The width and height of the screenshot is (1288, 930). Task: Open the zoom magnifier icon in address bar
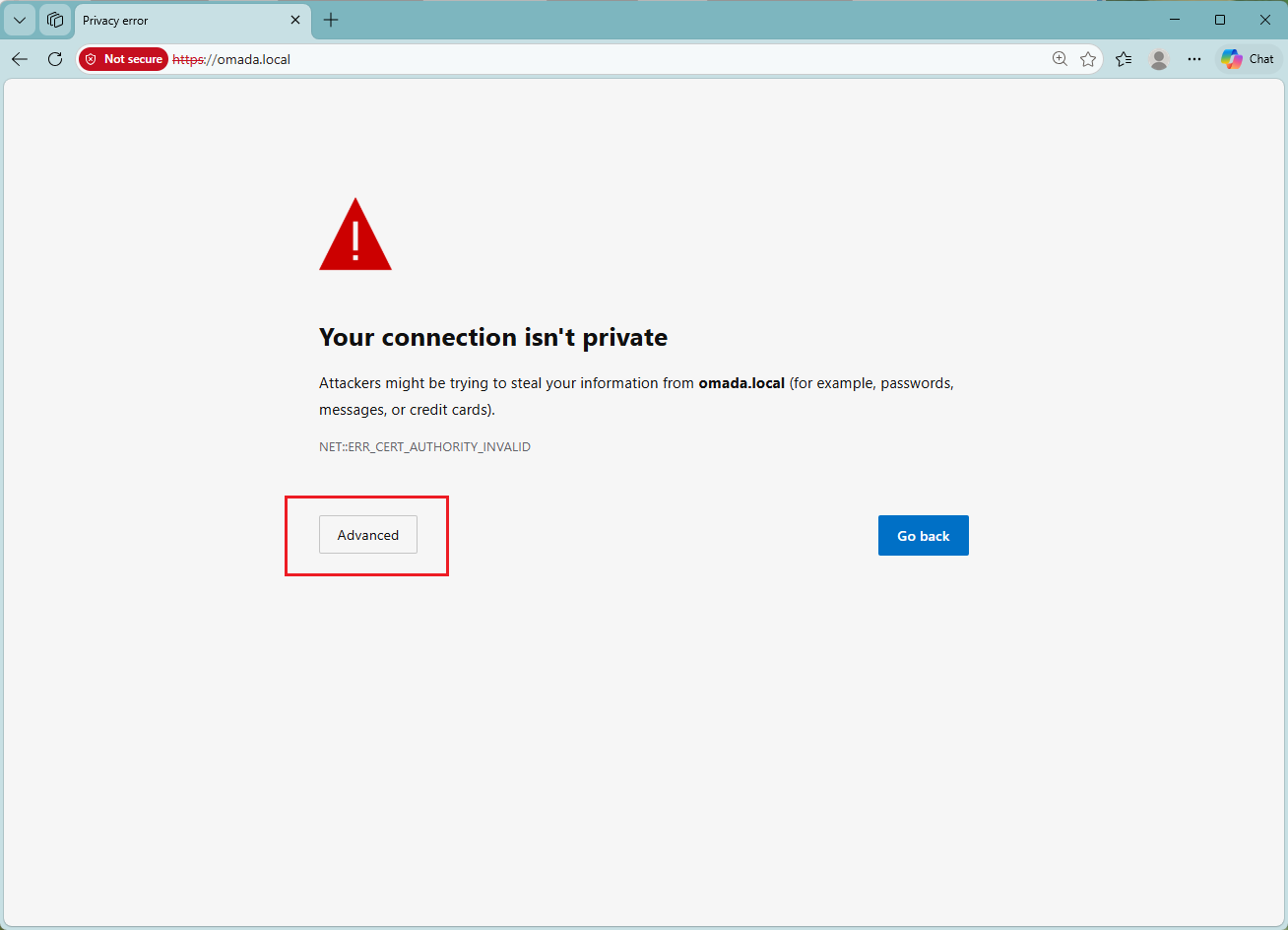pos(1060,59)
